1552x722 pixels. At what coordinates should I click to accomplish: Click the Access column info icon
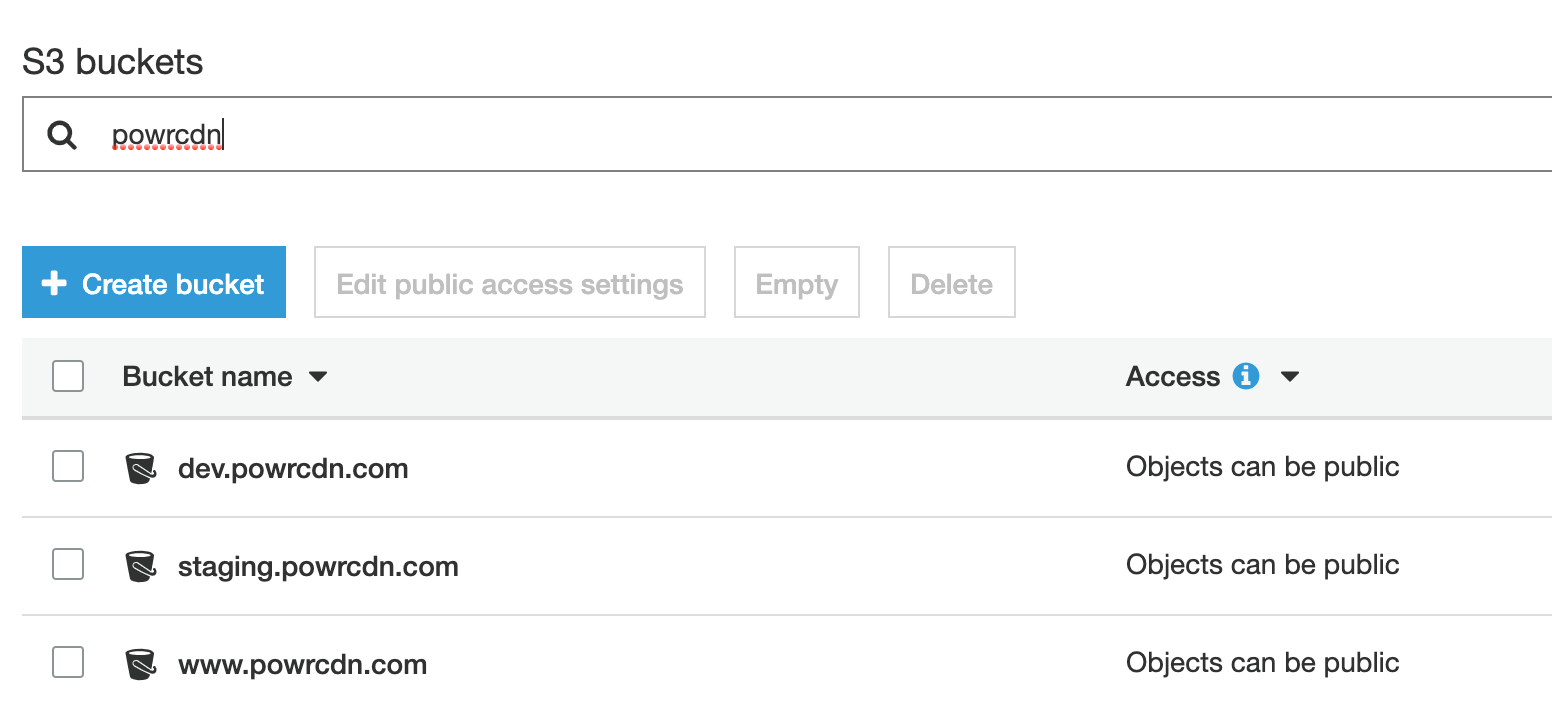1246,377
